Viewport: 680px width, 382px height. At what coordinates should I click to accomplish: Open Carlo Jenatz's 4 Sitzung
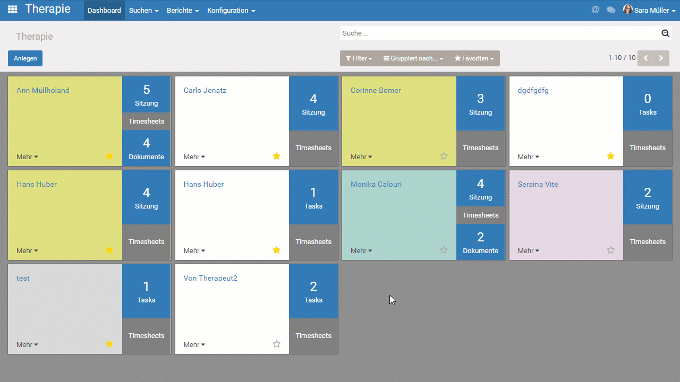[x=313, y=104]
